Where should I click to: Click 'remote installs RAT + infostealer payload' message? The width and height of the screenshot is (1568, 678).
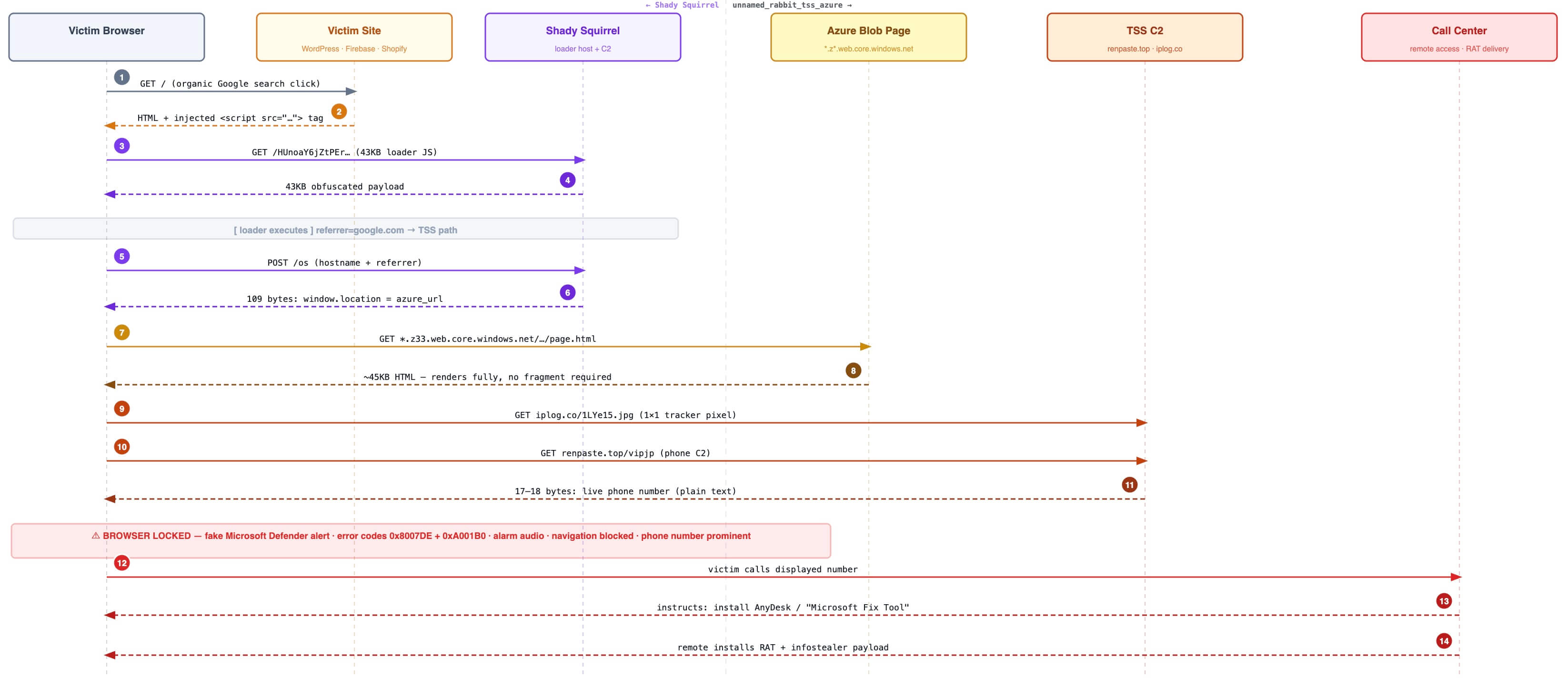(x=783, y=648)
